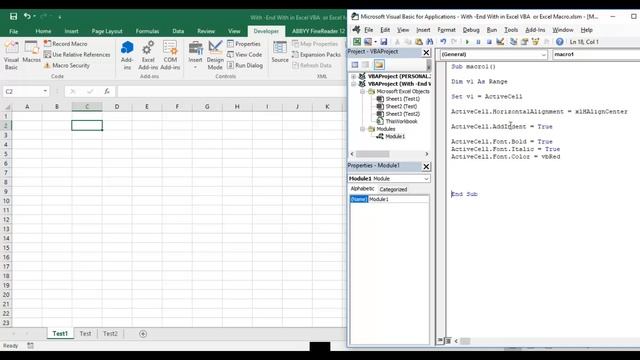The image size is (640, 360).
Task: Toggle Use Relative References option
Action: (x=77, y=54)
